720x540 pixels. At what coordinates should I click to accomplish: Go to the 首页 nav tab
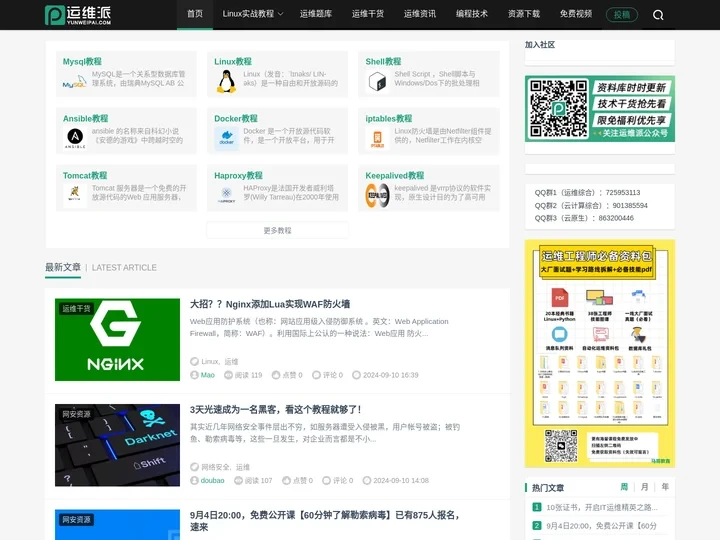195,14
